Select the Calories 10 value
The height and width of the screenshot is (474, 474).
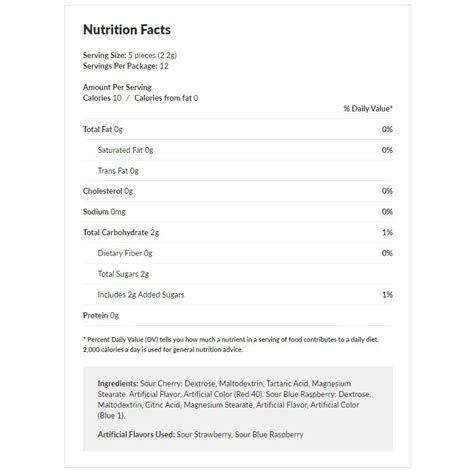[102, 98]
